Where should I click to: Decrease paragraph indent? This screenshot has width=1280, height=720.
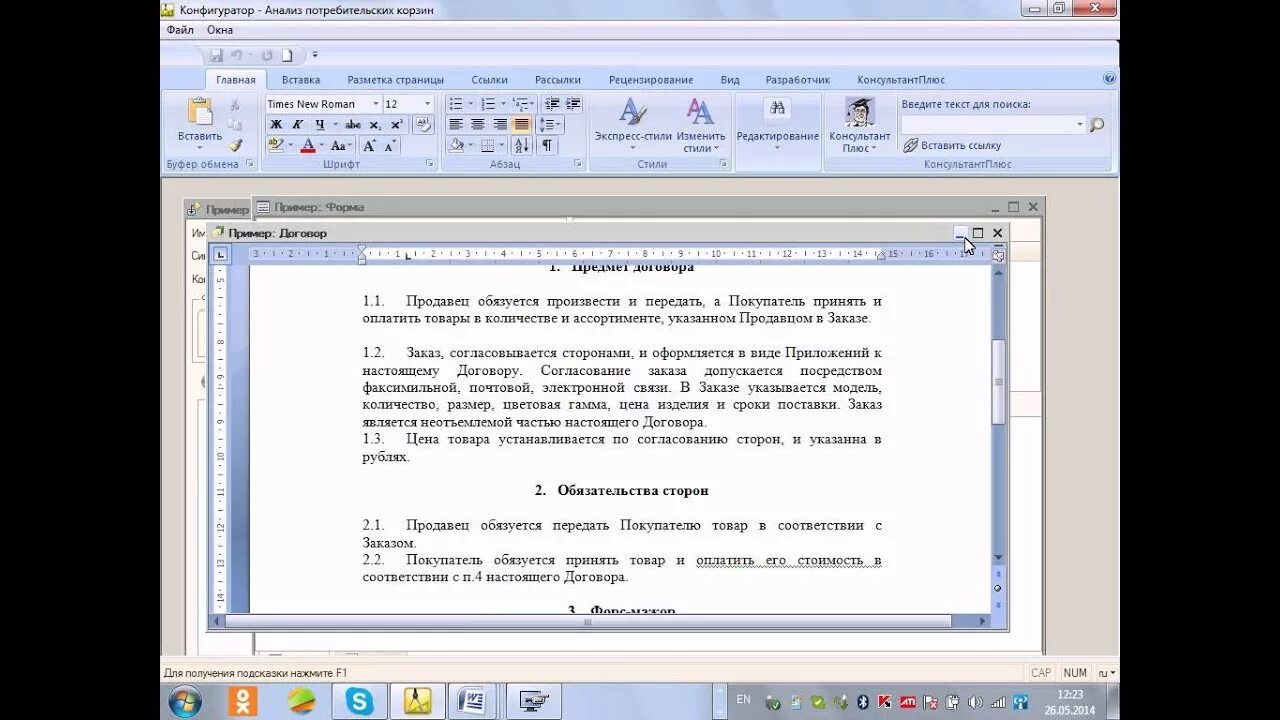(x=552, y=104)
